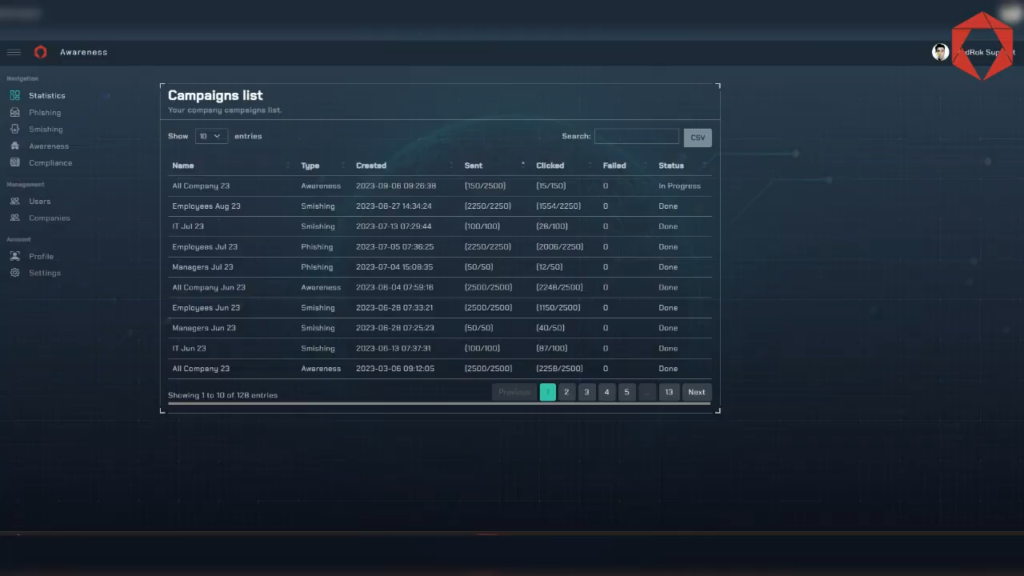Jump to page 13 of campaigns
The image size is (1024, 576).
point(669,392)
